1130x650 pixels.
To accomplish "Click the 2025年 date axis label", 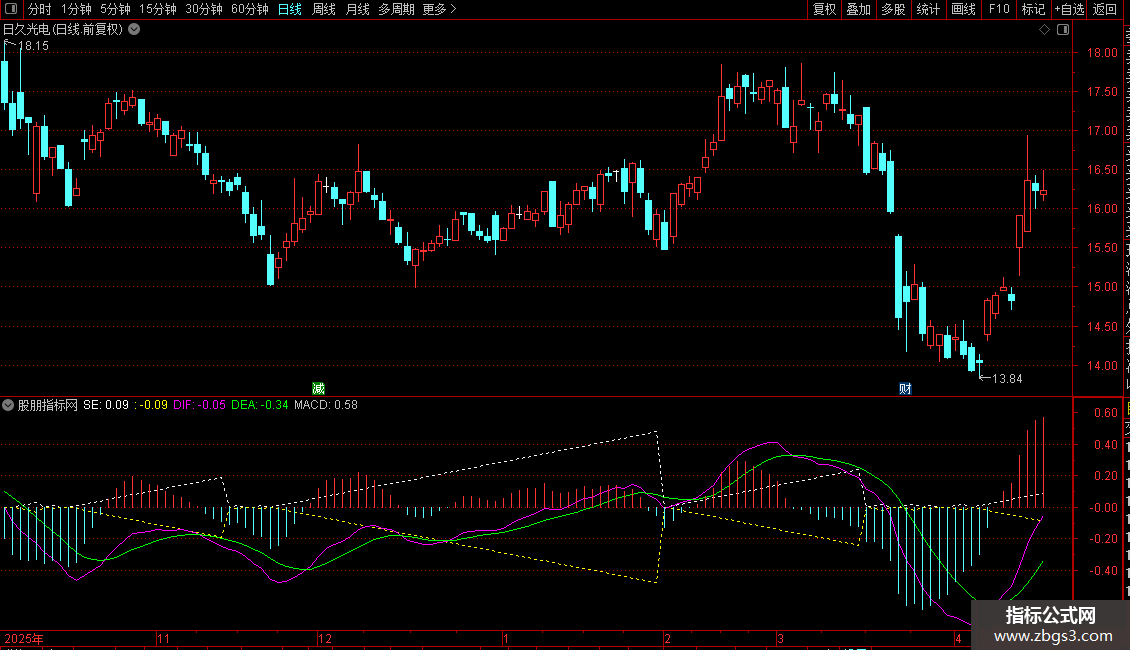I will pos(24,638).
